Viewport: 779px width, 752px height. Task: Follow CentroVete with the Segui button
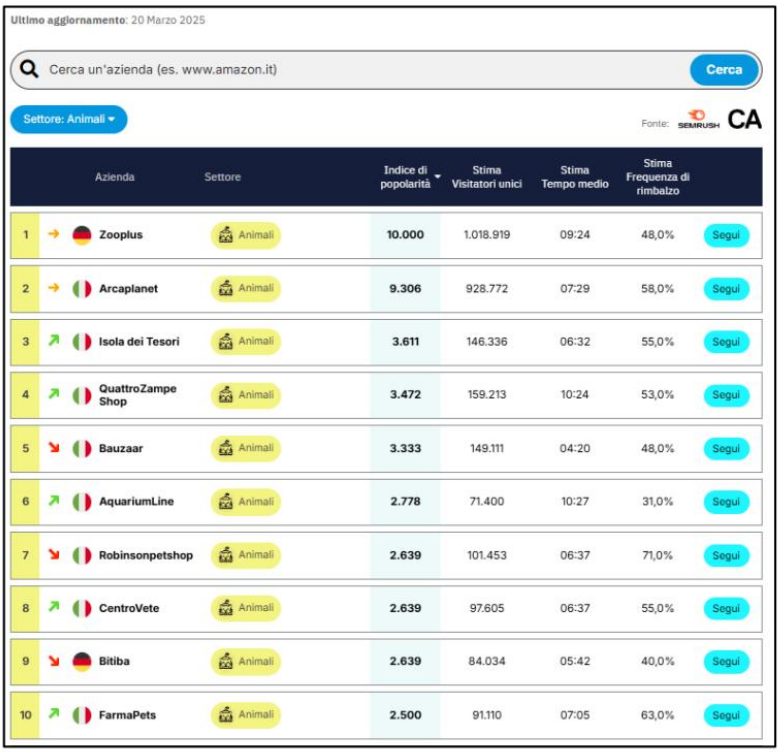(726, 608)
